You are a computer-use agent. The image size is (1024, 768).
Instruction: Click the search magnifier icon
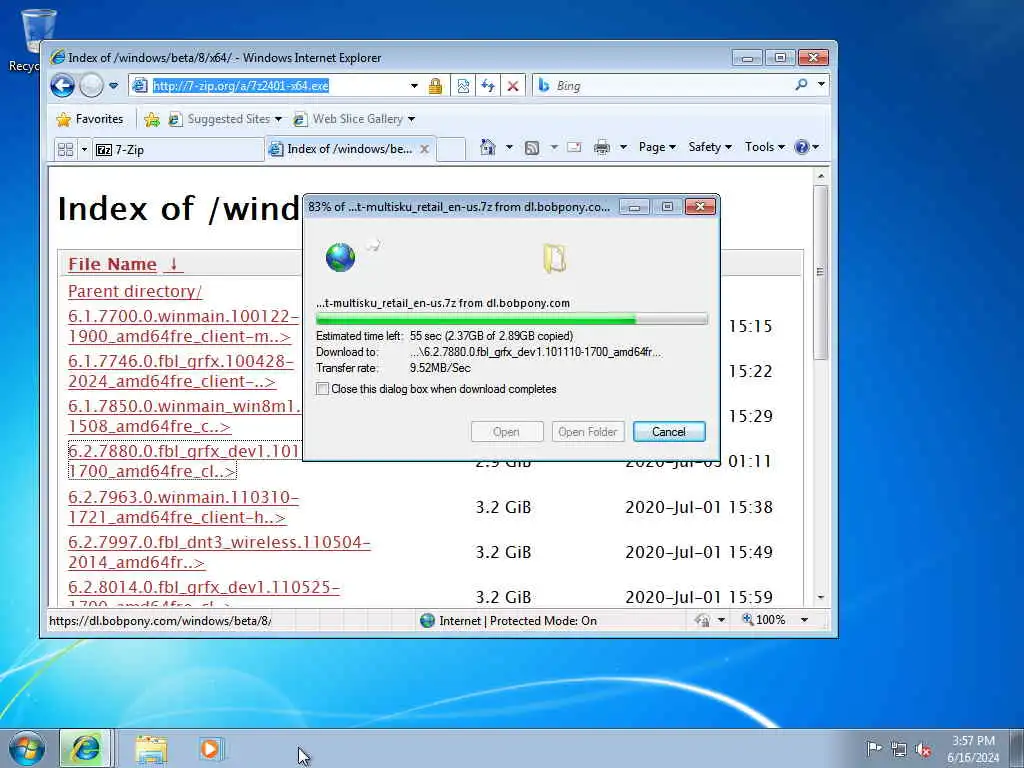(801, 85)
